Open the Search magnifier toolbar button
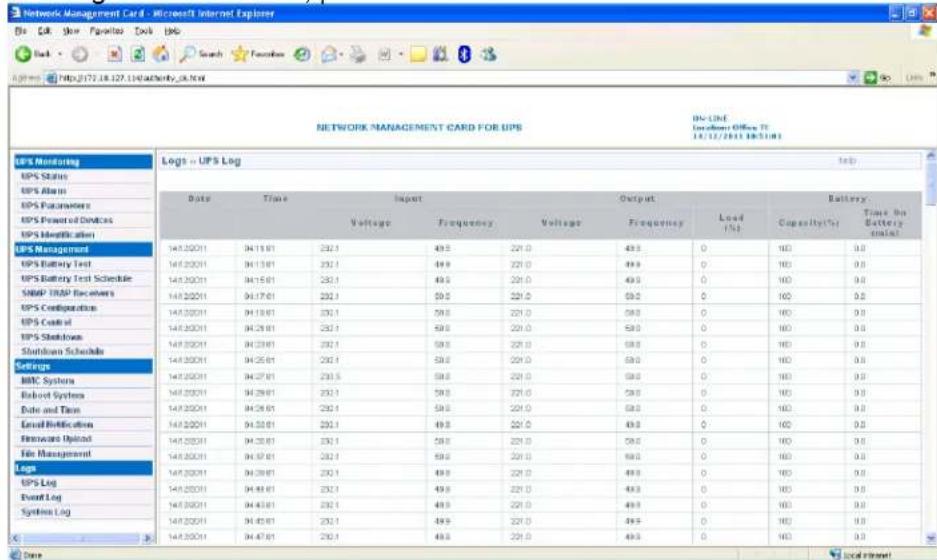937x560 pixels. 201,54
